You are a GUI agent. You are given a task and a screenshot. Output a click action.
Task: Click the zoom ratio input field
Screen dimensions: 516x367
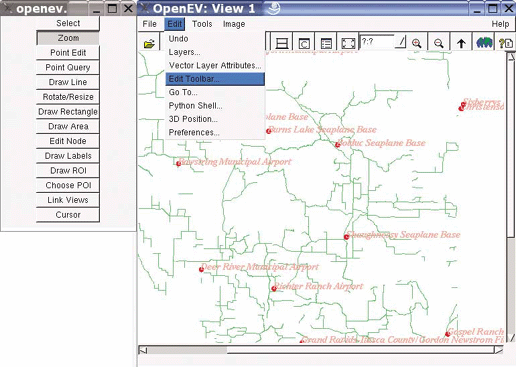(377, 42)
